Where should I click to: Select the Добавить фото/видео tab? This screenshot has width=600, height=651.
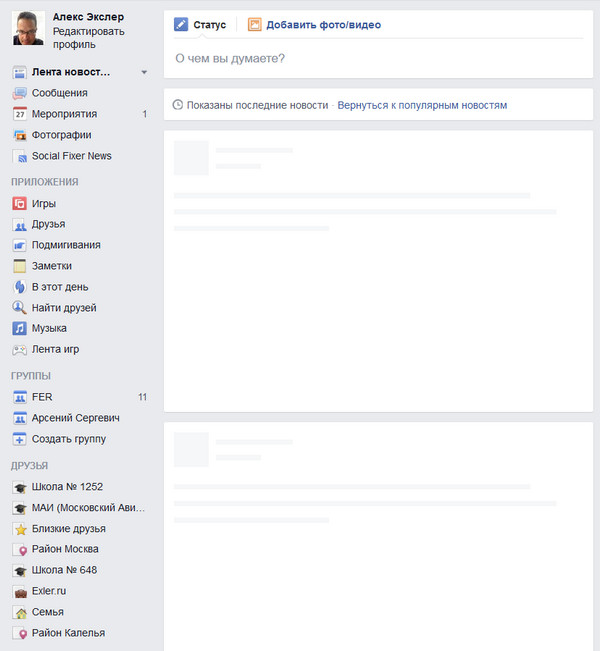(x=314, y=25)
